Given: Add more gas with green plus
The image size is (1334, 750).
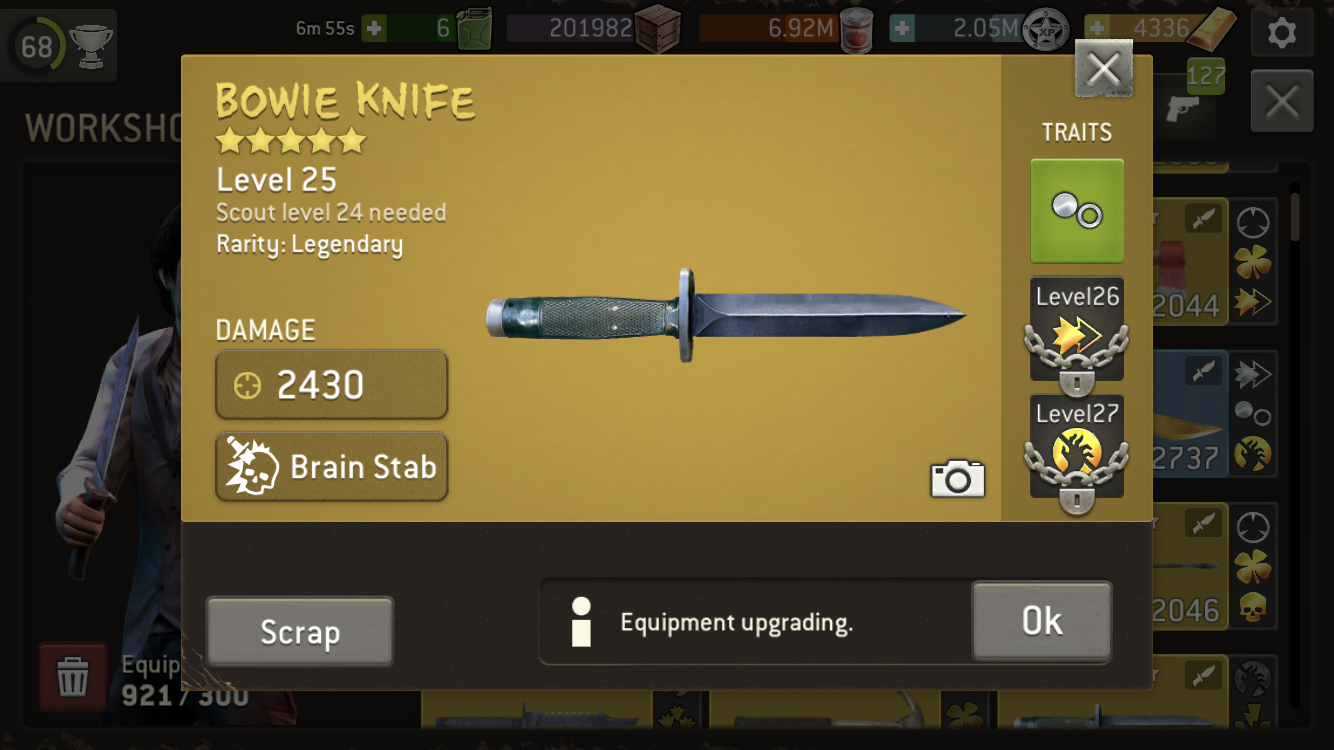Looking at the screenshot, I should click(x=374, y=28).
